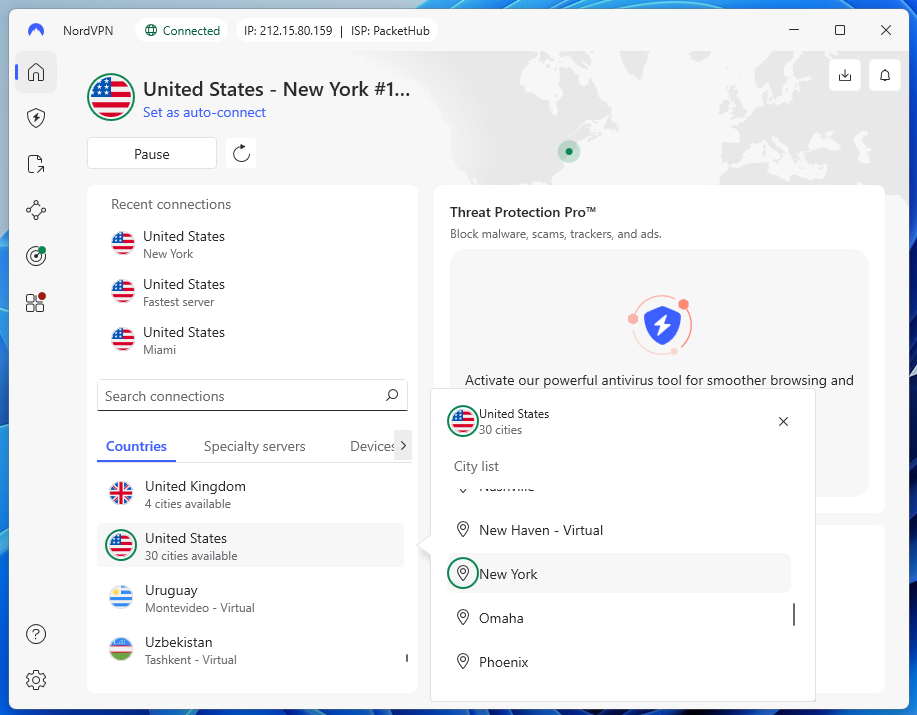Image resolution: width=917 pixels, height=715 pixels.
Task: Open the apps grid icon in sidebar
Action: (36, 302)
